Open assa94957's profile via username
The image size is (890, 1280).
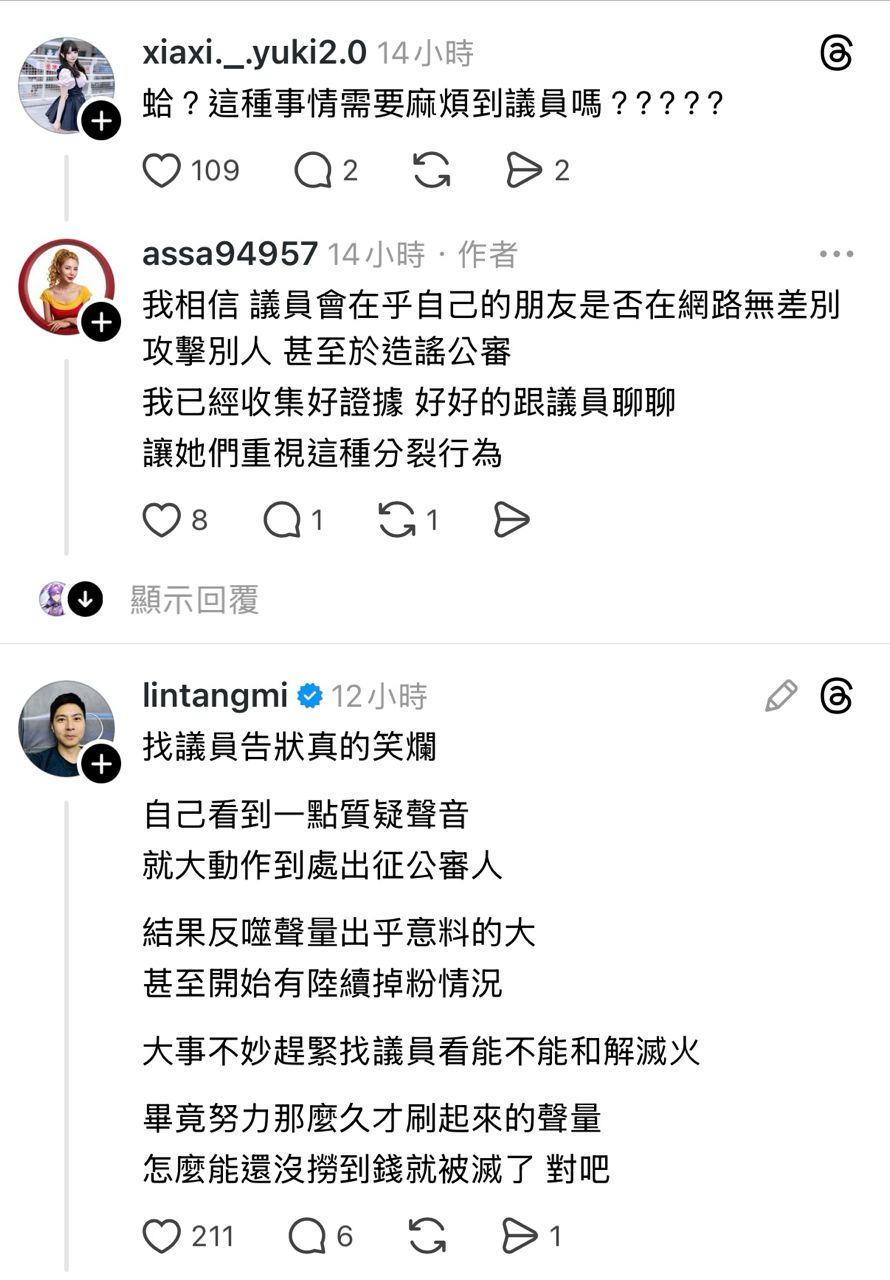[230, 254]
